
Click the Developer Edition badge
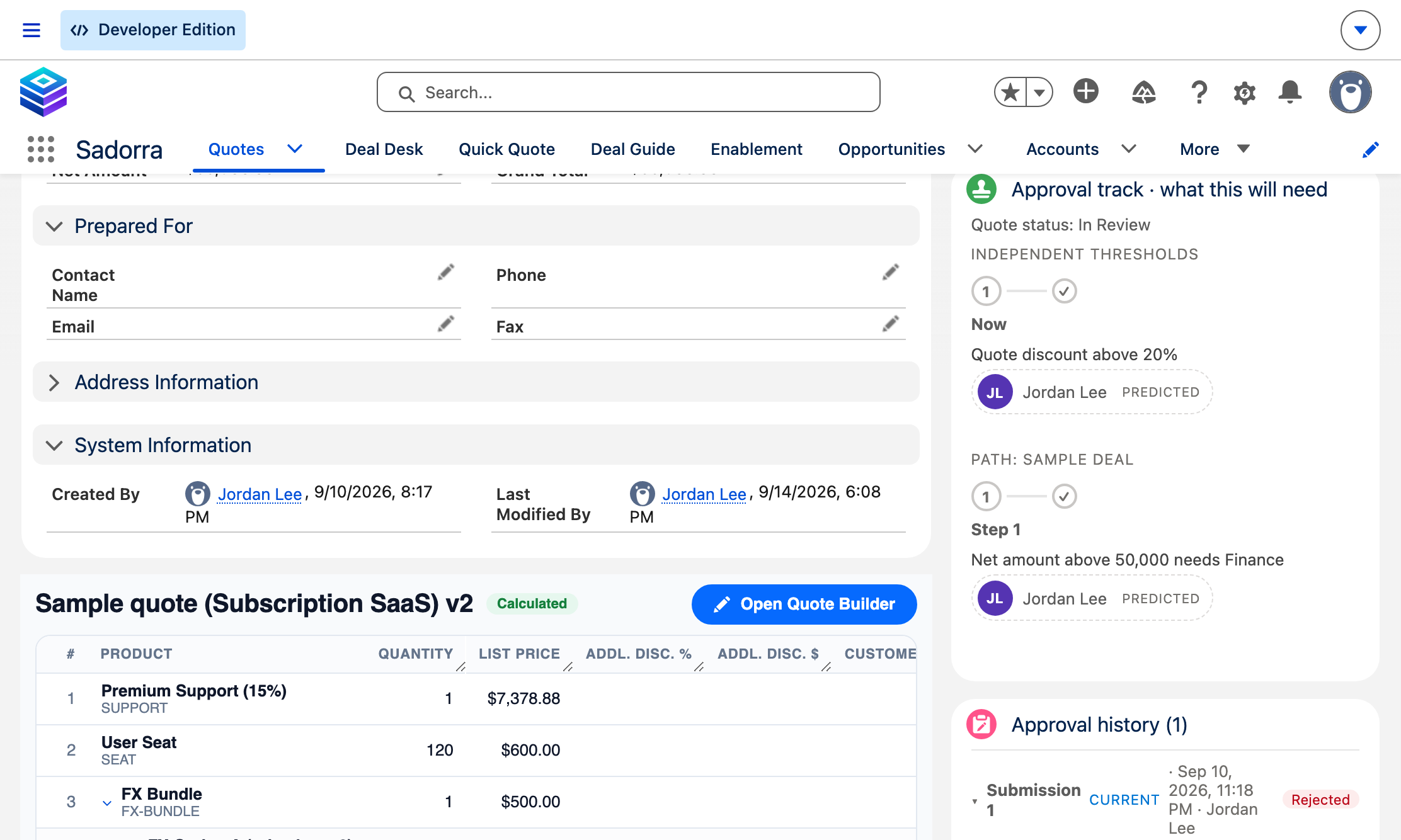[x=153, y=30]
